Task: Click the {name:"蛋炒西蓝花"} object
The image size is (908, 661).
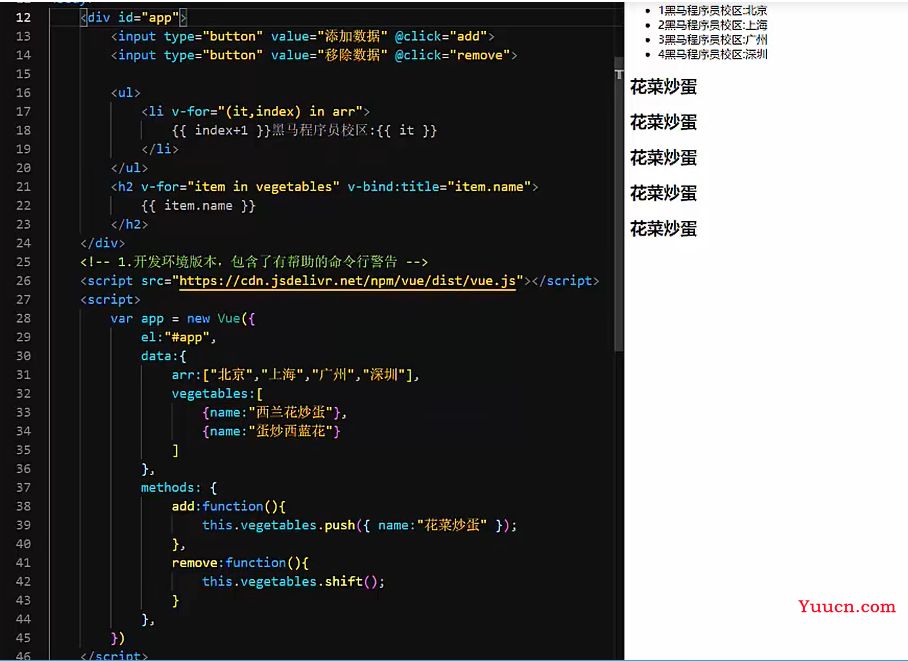Action: [x=271, y=431]
